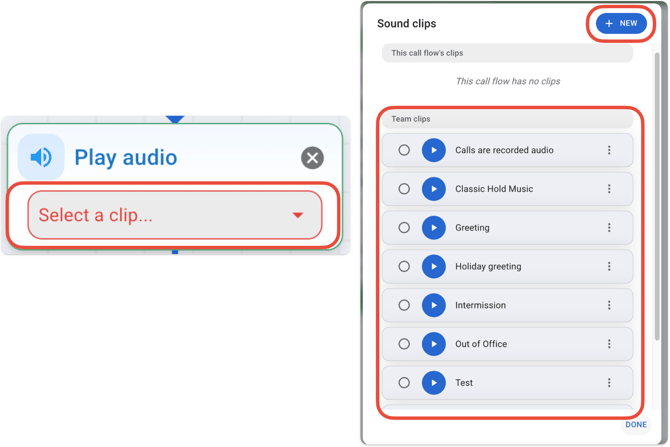Select the Out of Office radio button

pos(404,344)
